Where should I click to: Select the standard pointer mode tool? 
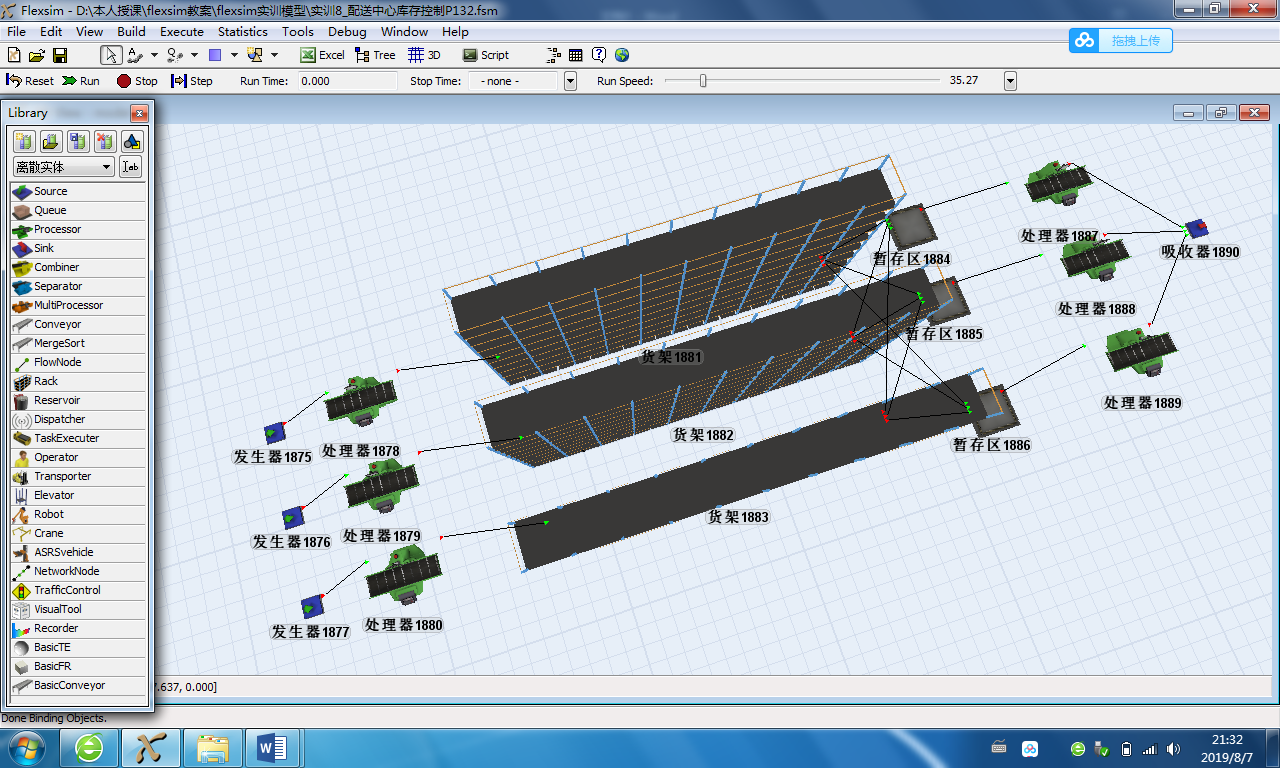[x=110, y=55]
